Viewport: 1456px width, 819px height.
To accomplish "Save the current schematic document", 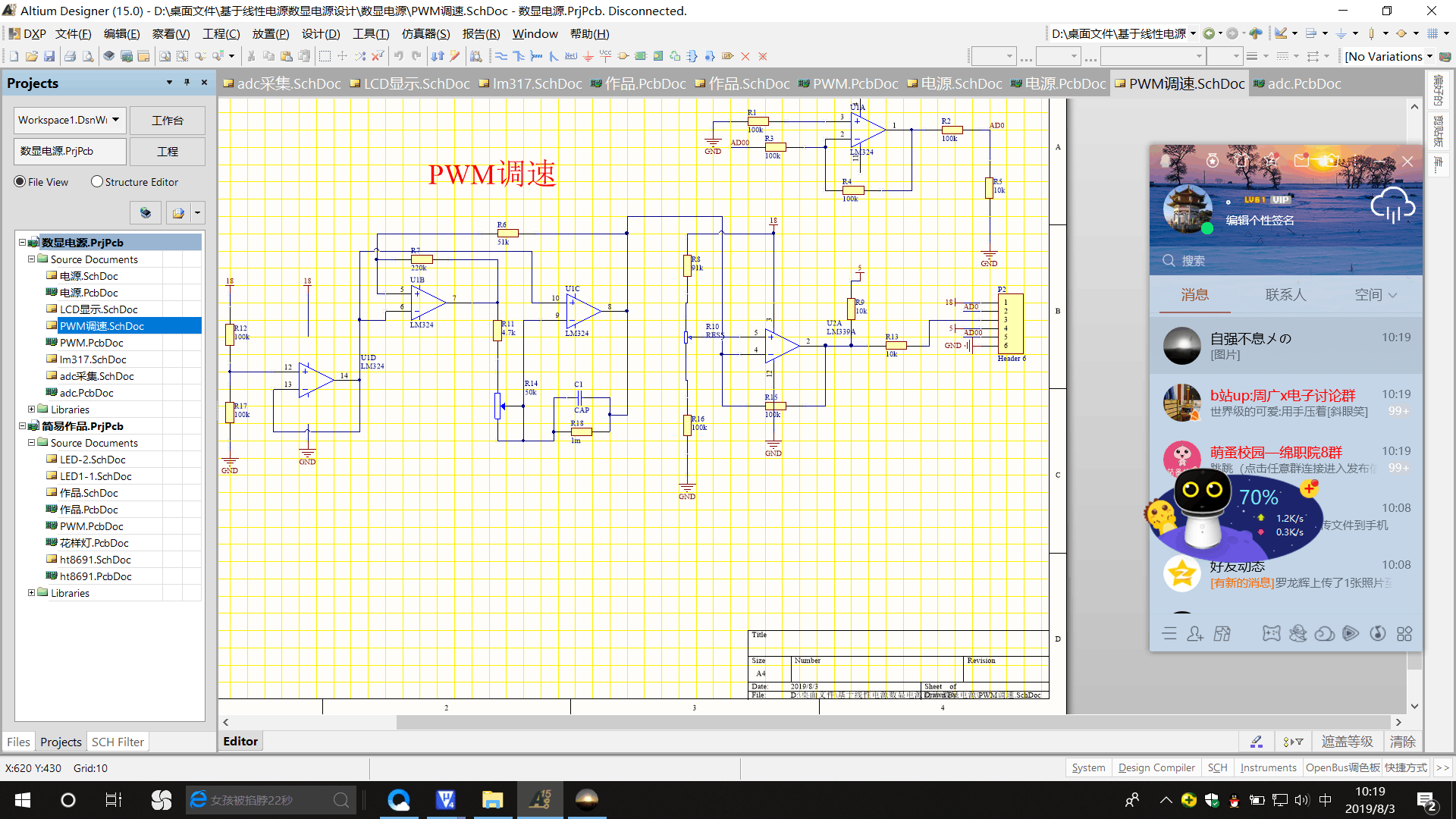I will point(49,56).
